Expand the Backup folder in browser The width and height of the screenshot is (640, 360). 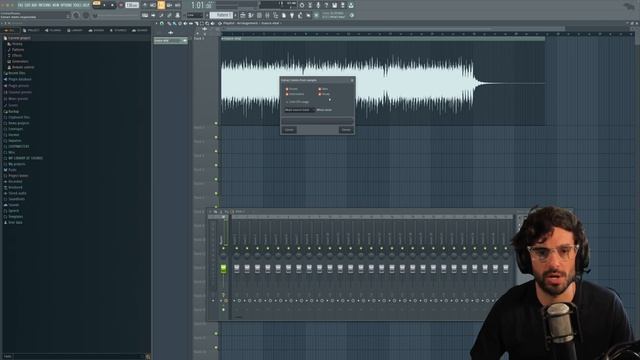click(12, 111)
